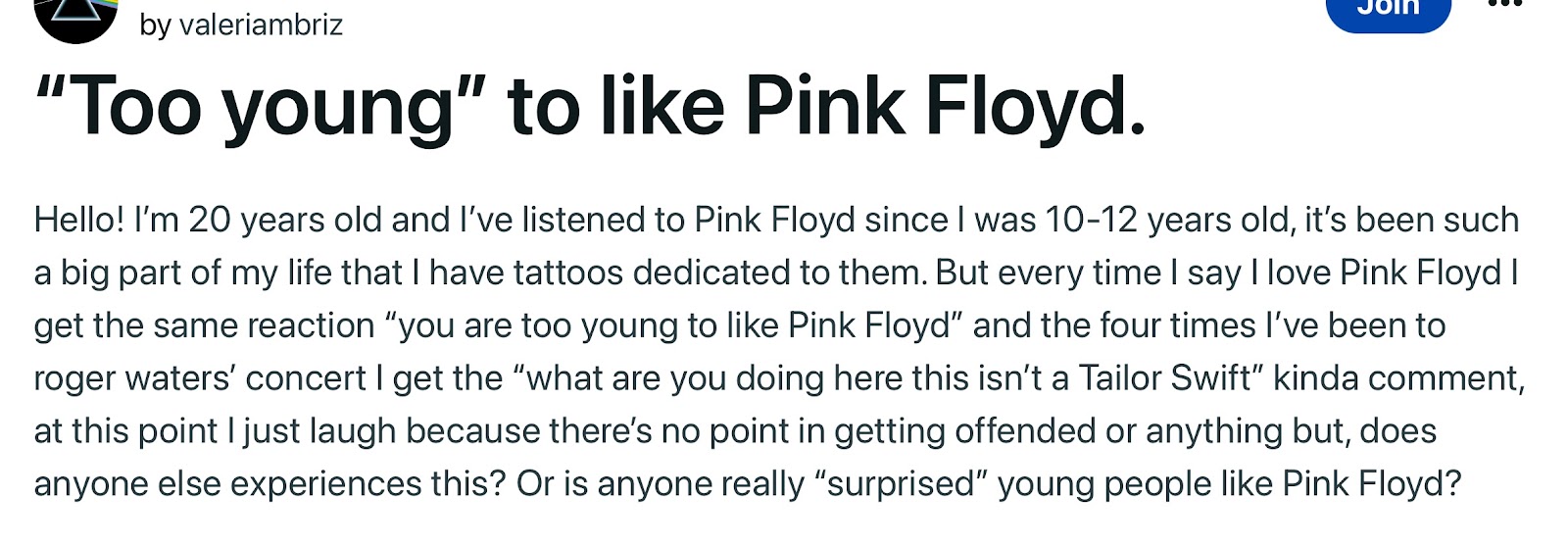The image size is (1568, 549).
Task: Click the text "I love Pink Floyd"
Action: point(1384,273)
